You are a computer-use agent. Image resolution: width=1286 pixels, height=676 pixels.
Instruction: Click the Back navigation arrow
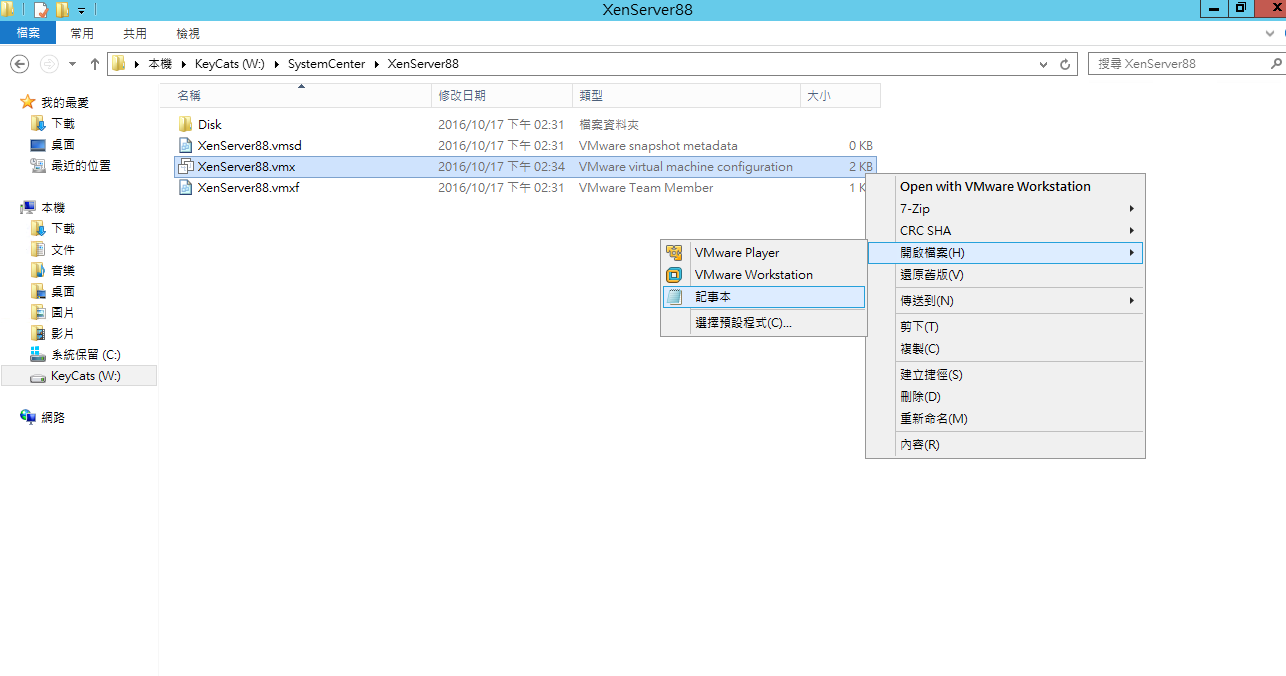tap(20, 63)
